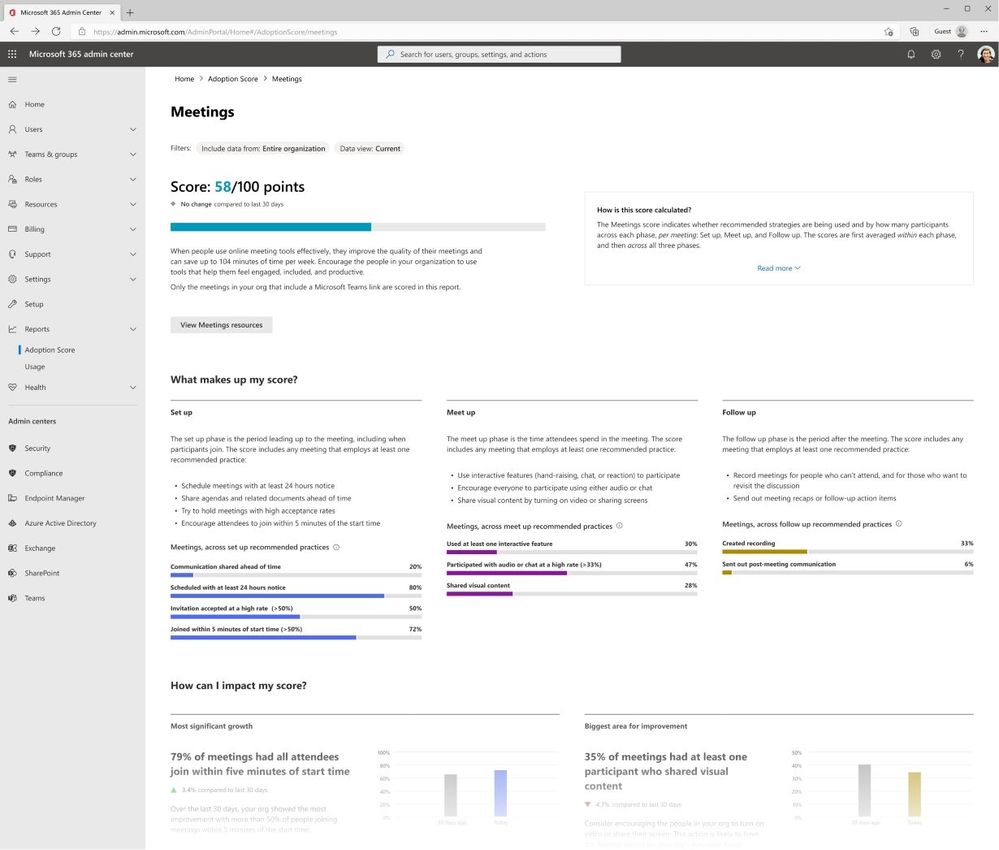
Task: Expand the Billing chevron
Action: point(133,229)
